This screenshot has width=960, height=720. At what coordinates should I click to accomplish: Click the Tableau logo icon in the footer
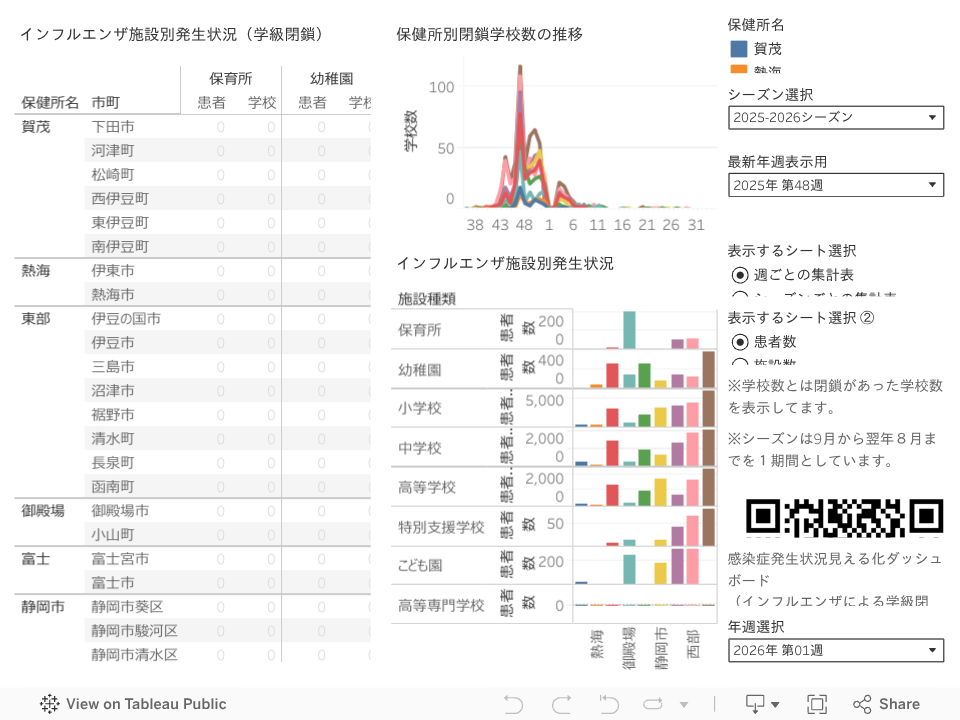tap(50, 704)
